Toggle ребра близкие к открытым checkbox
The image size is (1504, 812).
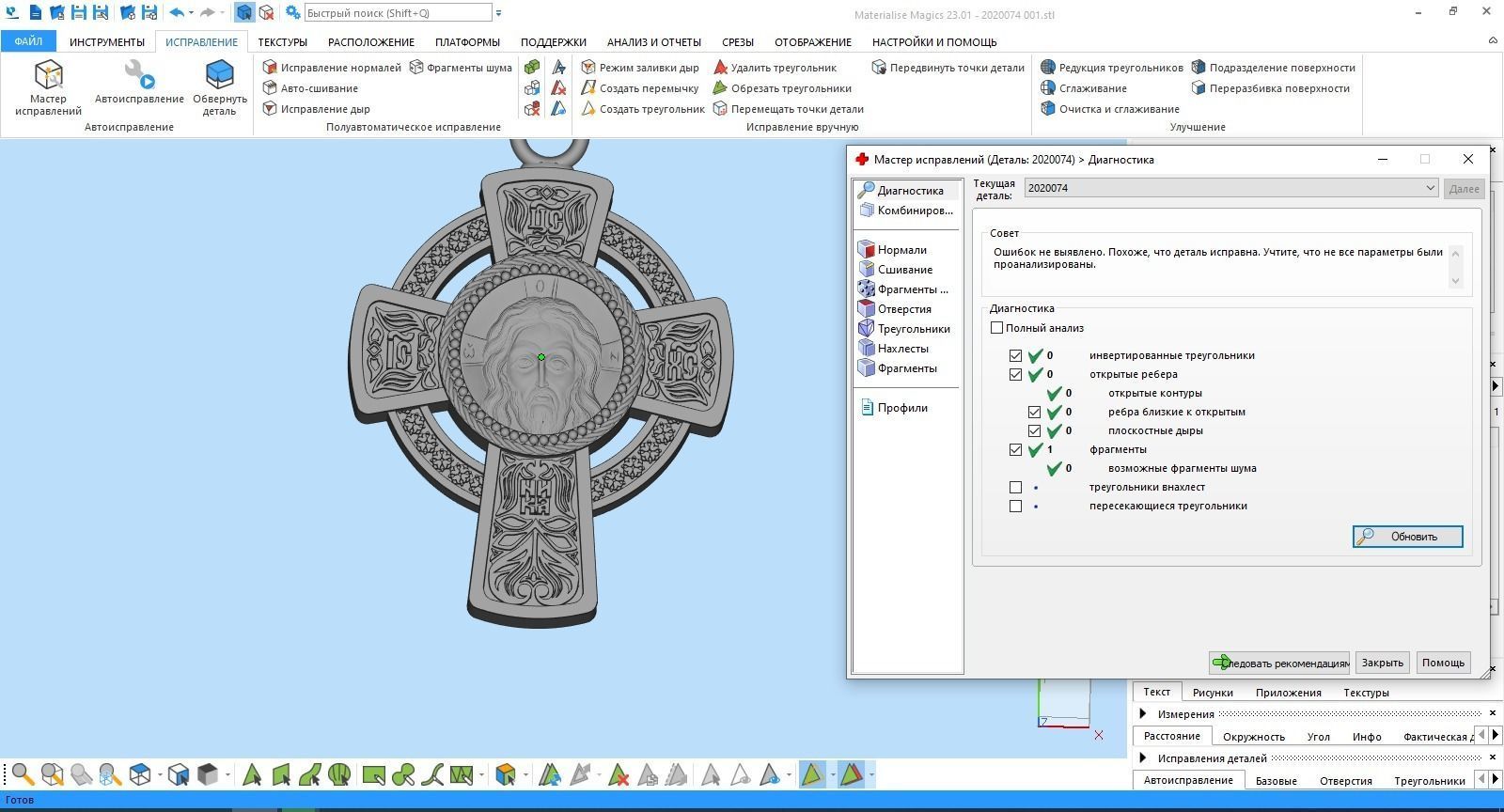coord(1034,413)
